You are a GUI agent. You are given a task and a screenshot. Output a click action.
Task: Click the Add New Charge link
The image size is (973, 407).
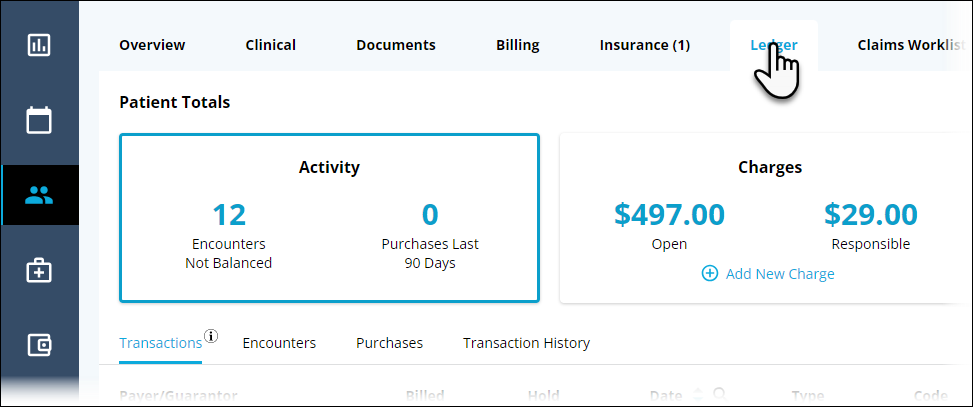[779, 273]
